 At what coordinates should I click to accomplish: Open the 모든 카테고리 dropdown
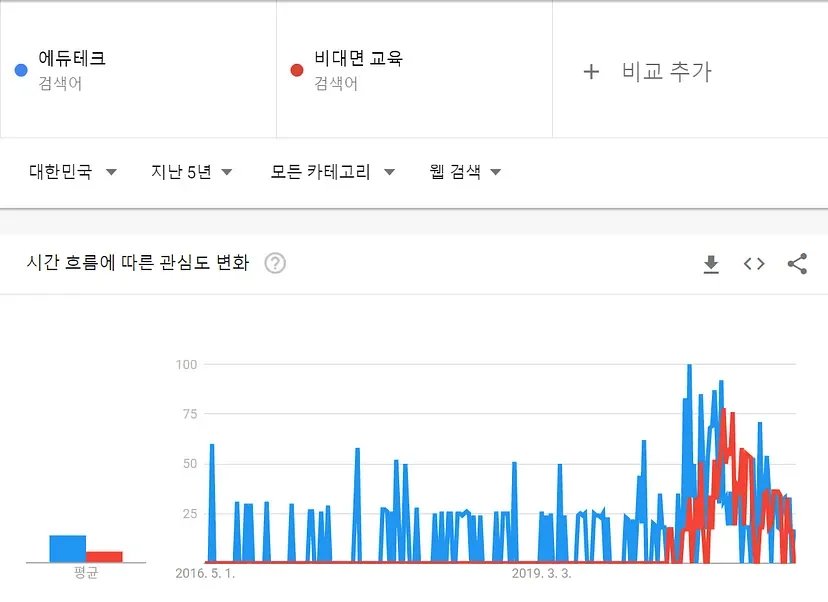(x=333, y=172)
